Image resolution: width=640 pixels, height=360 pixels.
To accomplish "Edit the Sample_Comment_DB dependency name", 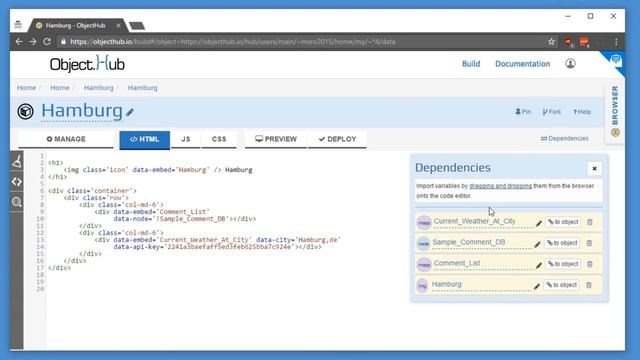I will 538,244.
